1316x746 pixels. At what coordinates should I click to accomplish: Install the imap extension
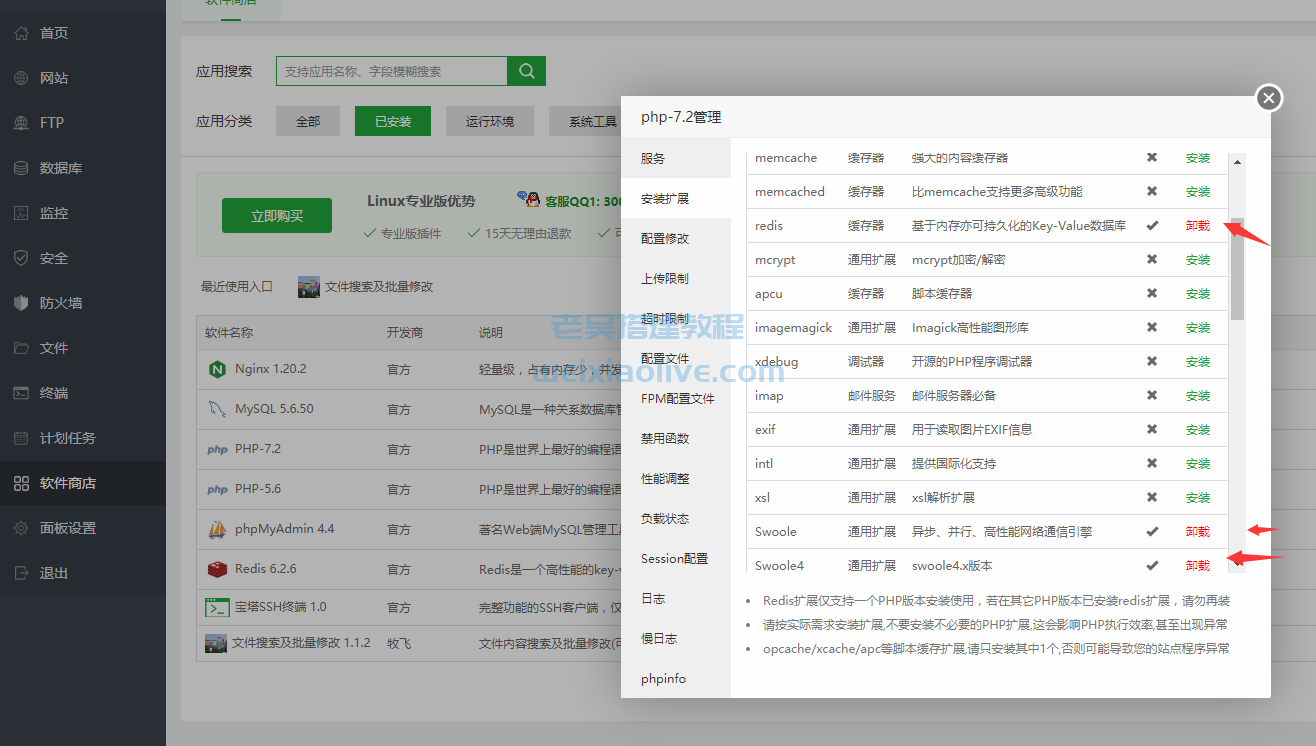[1198, 396]
